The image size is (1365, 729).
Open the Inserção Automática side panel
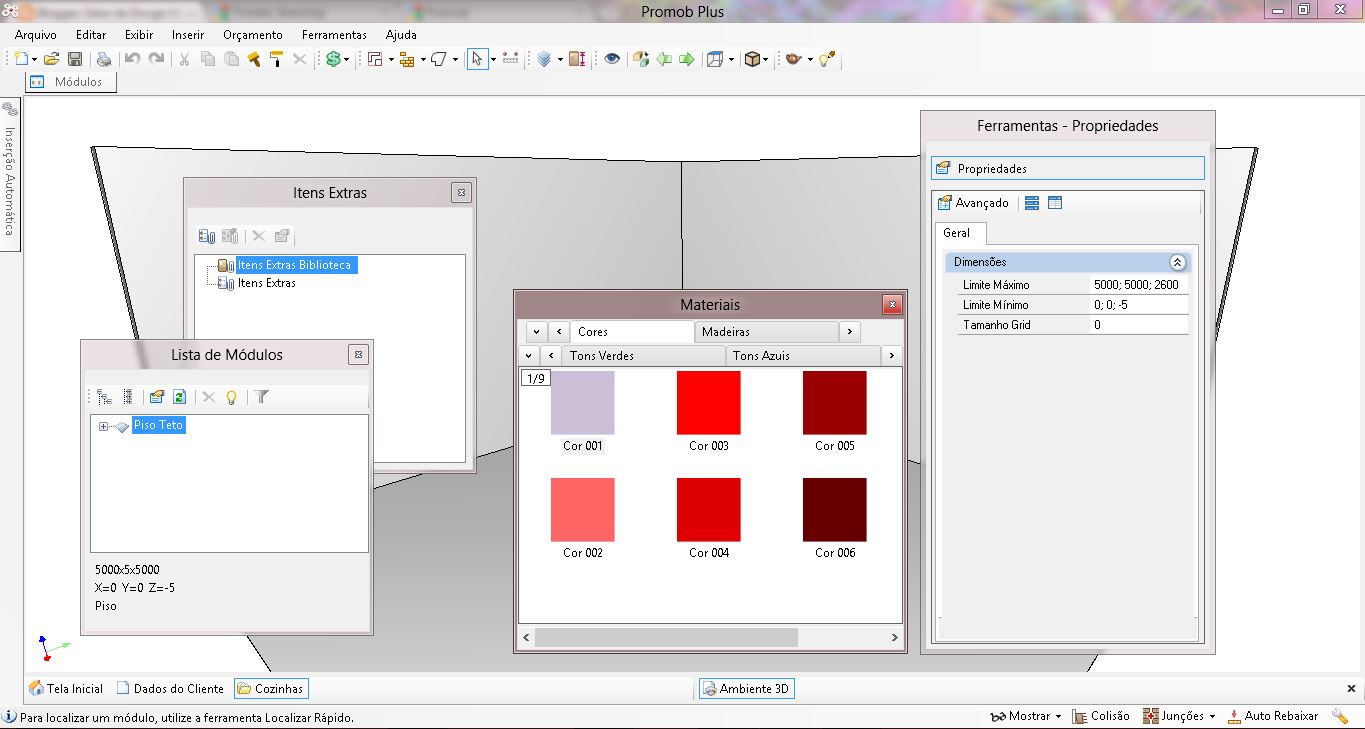coord(10,175)
